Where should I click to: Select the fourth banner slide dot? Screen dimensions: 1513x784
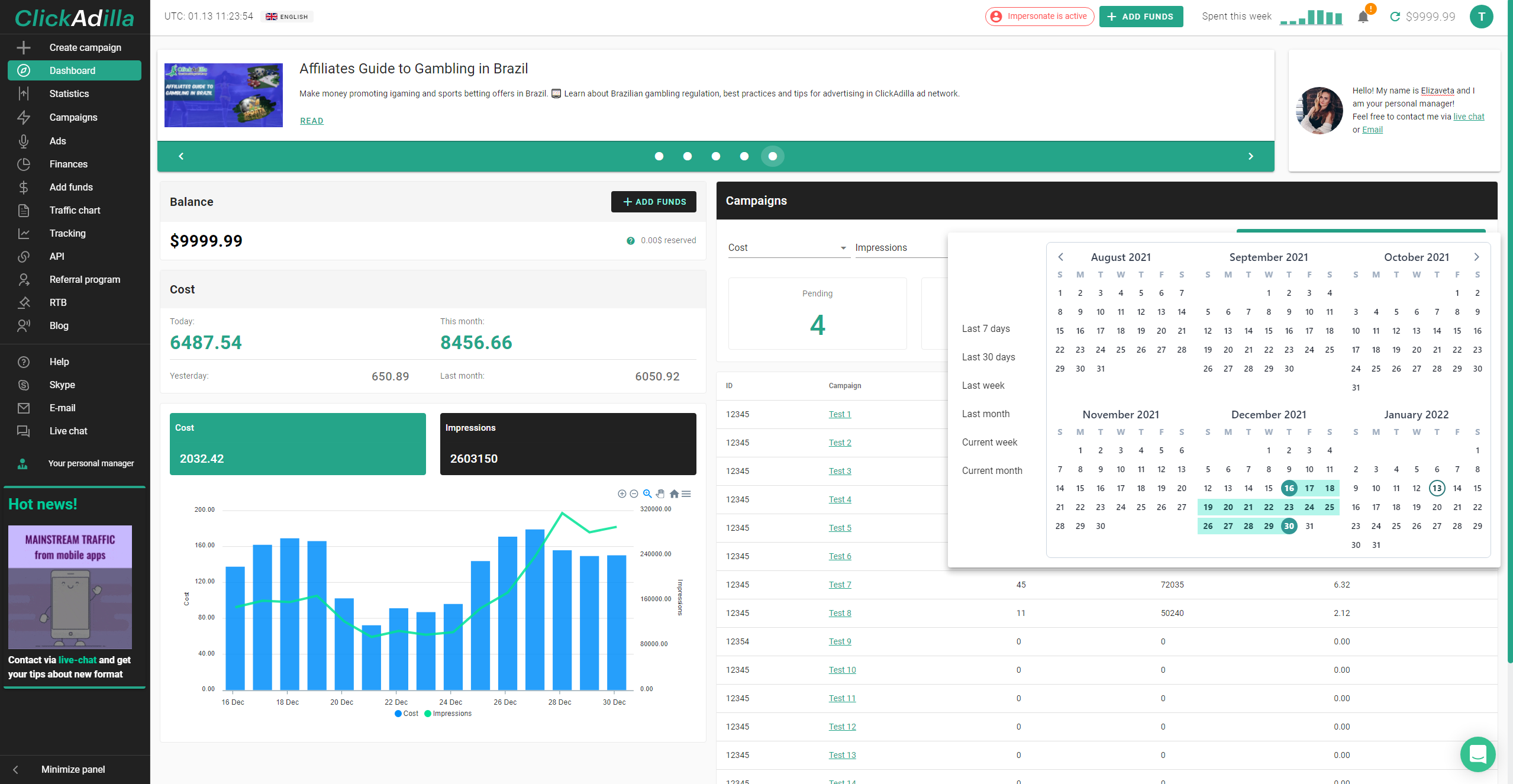click(x=744, y=156)
